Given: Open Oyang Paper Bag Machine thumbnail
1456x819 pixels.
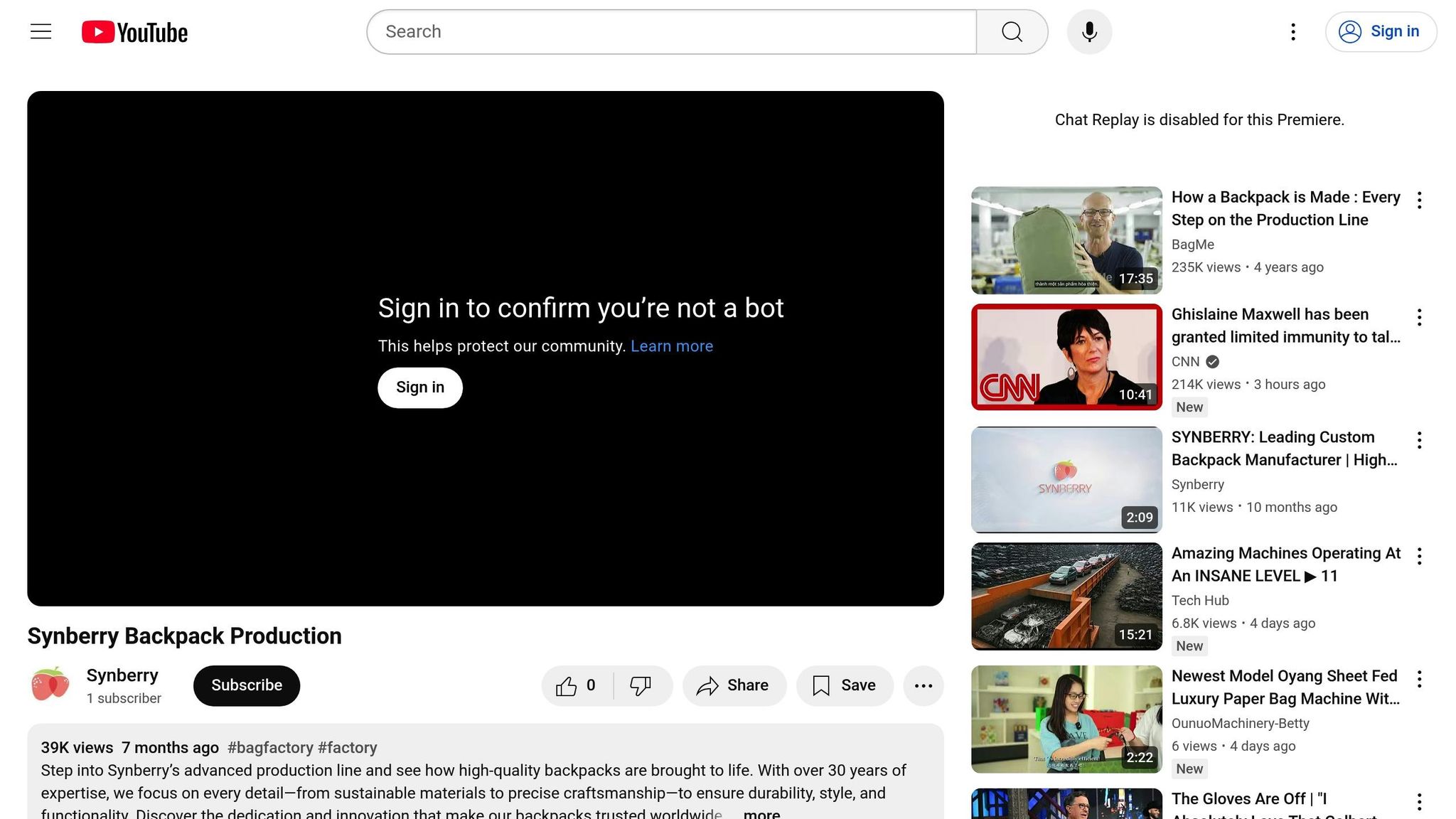Looking at the screenshot, I should tap(1066, 719).
